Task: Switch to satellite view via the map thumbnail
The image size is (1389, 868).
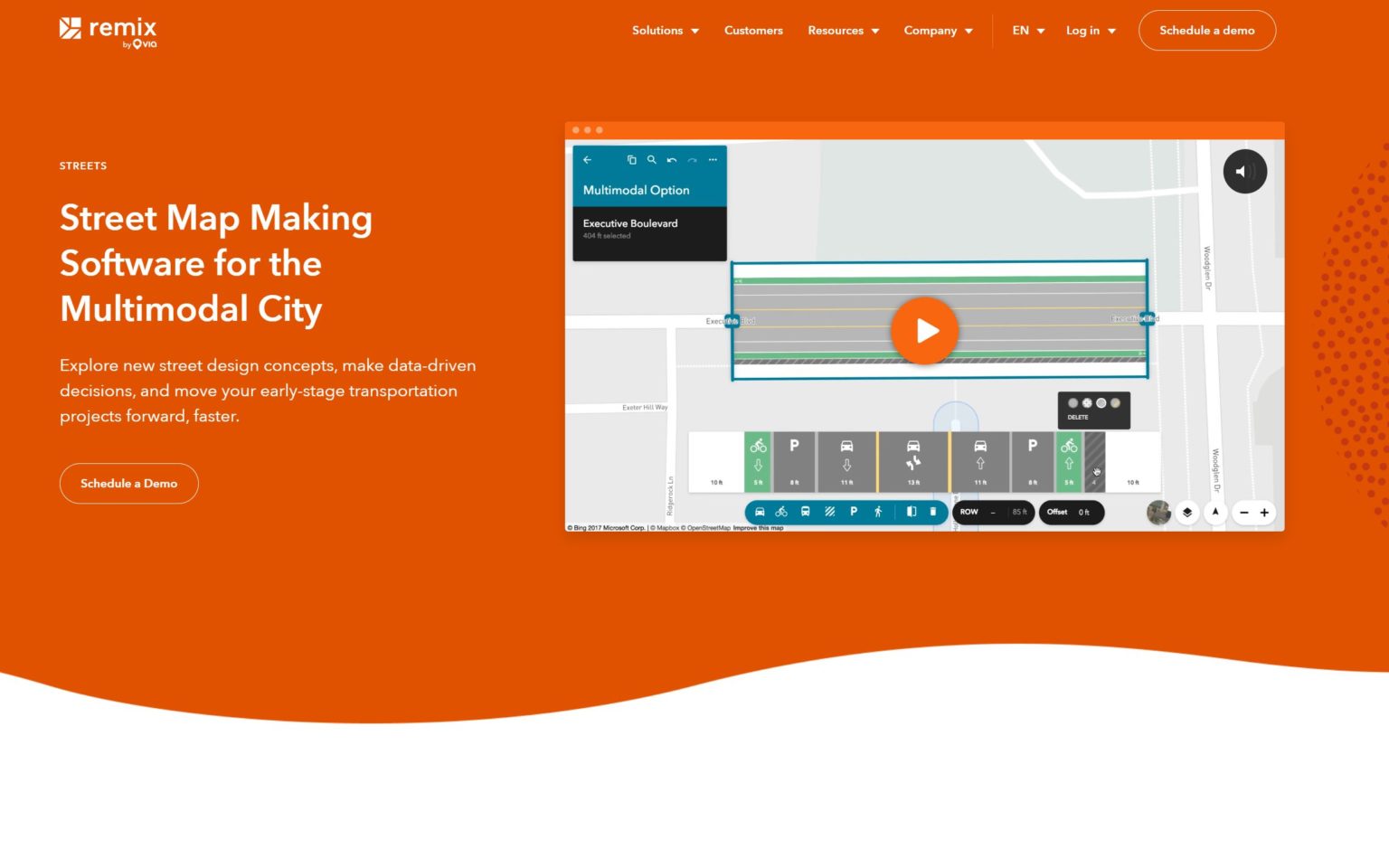Action: [x=1158, y=512]
